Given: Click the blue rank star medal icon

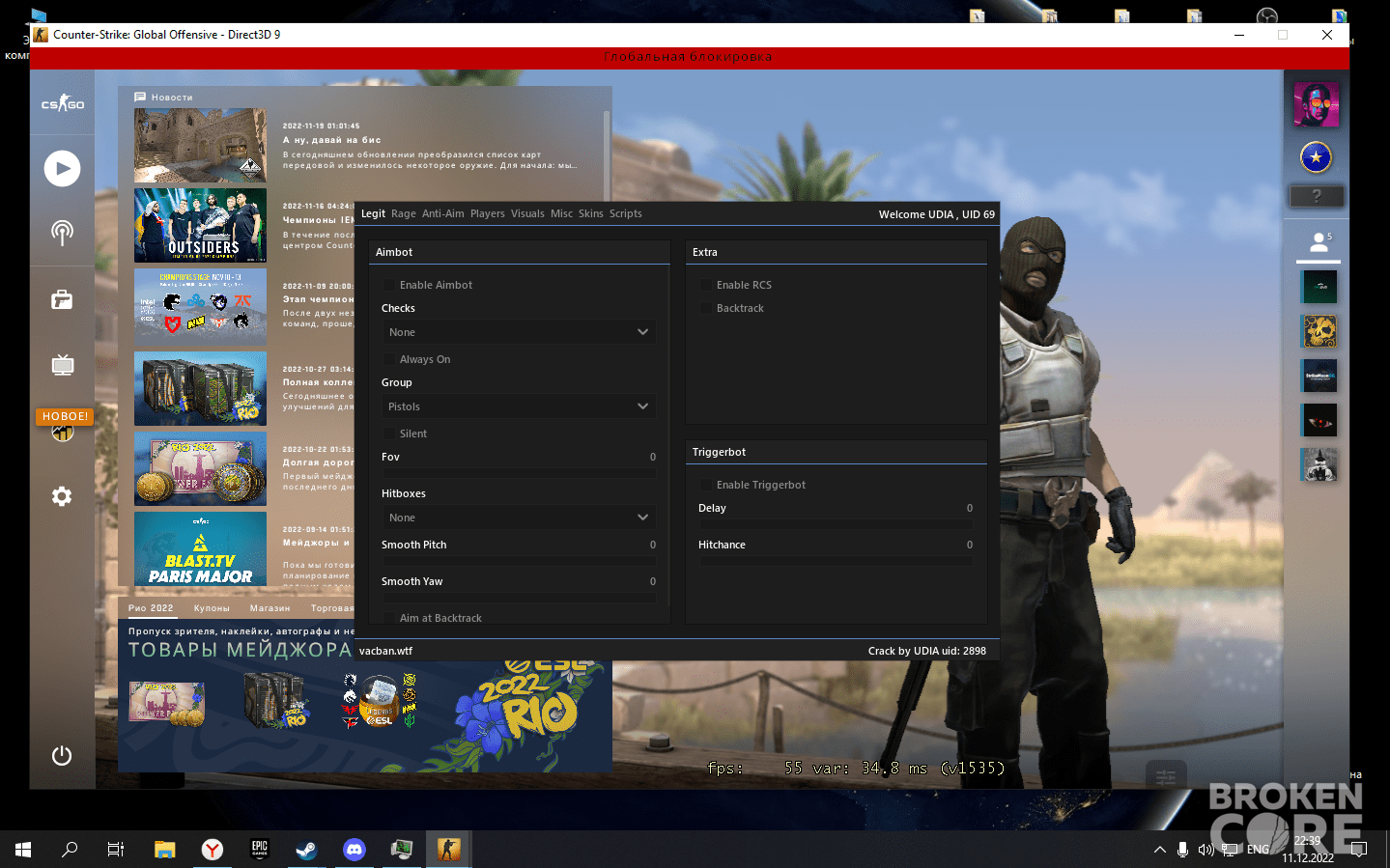Looking at the screenshot, I should pyautogui.click(x=1316, y=157).
